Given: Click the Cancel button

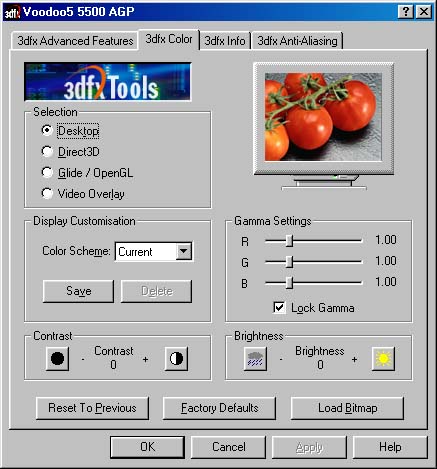Looking at the screenshot, I should coord(229,447).
